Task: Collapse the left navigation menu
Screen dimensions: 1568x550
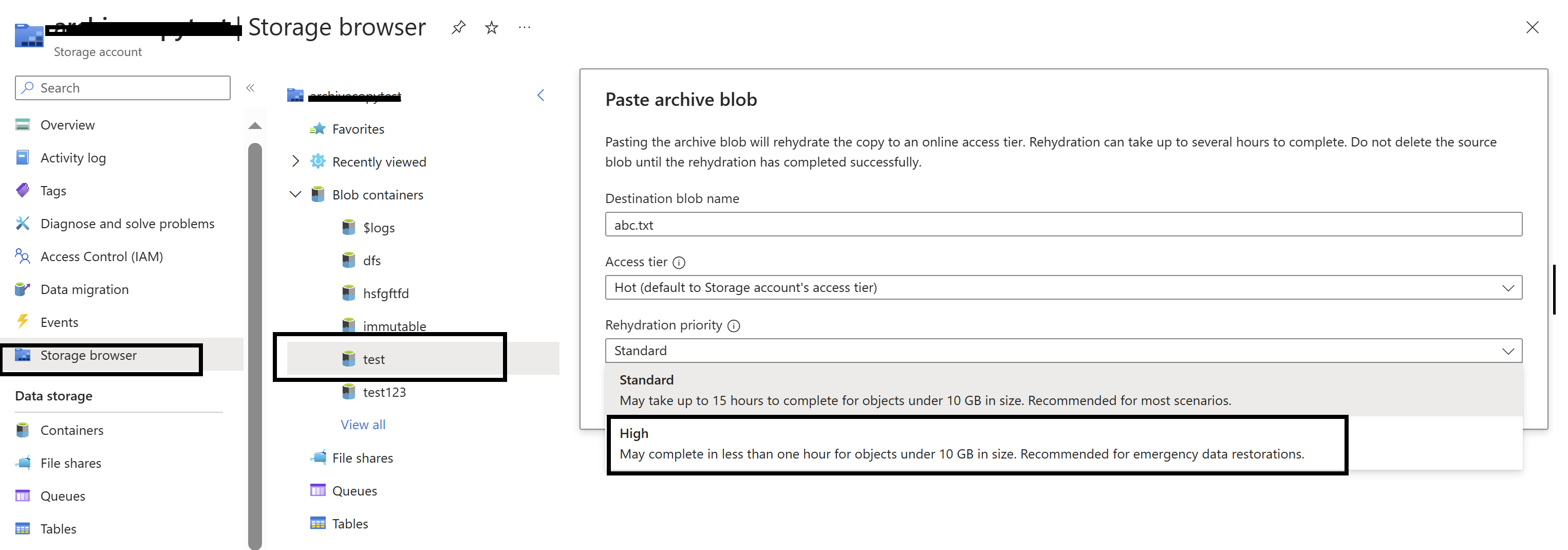Action: pyautogui.click(x=250, y=88)
